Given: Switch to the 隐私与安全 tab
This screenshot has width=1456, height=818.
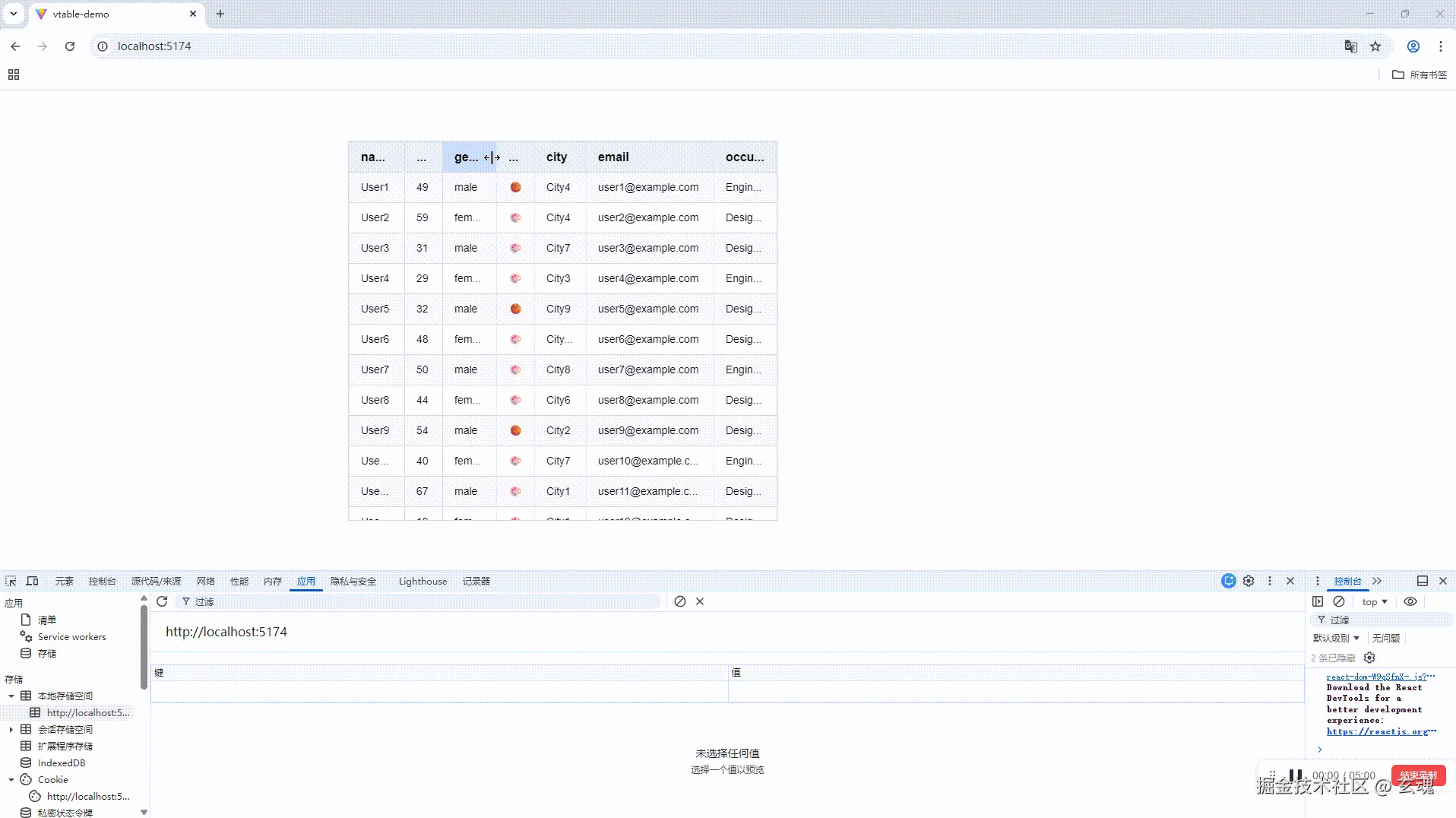Looking at the screenshot, I should (353, 581).
